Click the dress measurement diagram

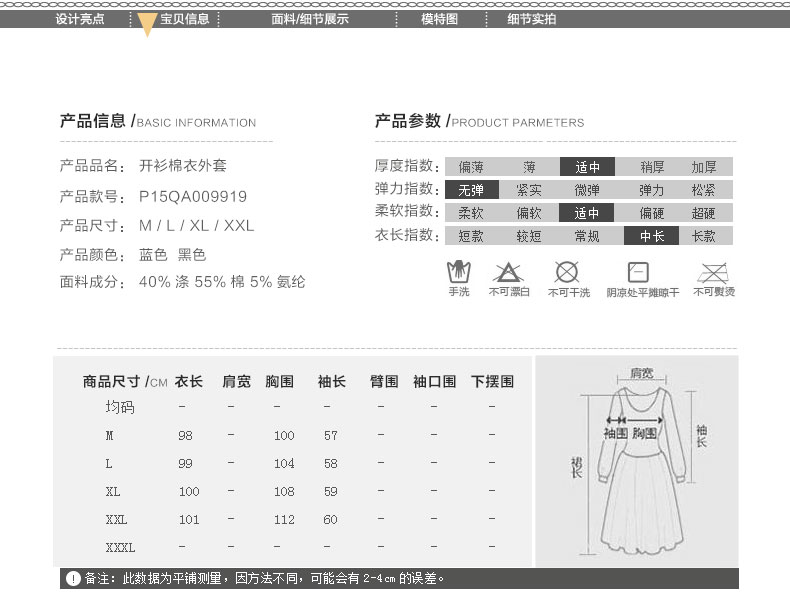click(637, 461)
